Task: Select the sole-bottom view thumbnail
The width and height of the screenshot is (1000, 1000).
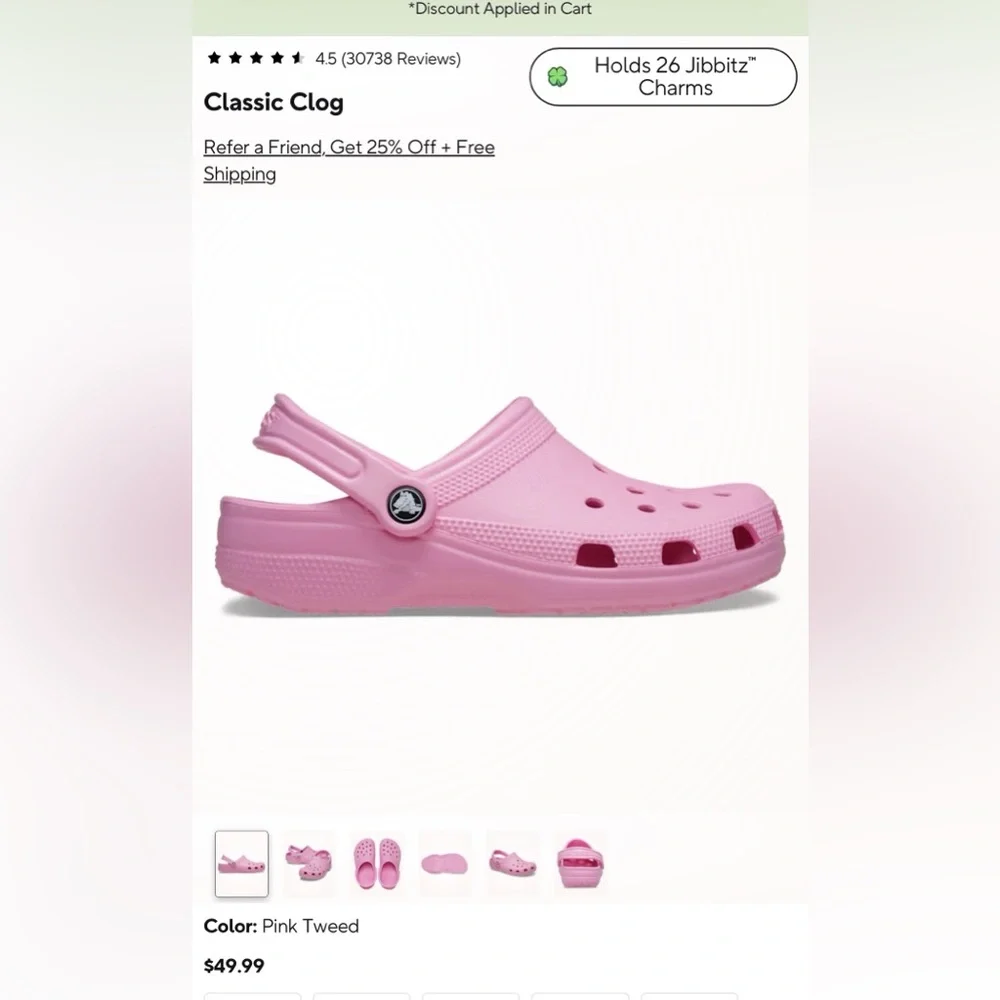Action: coord(445,863)
